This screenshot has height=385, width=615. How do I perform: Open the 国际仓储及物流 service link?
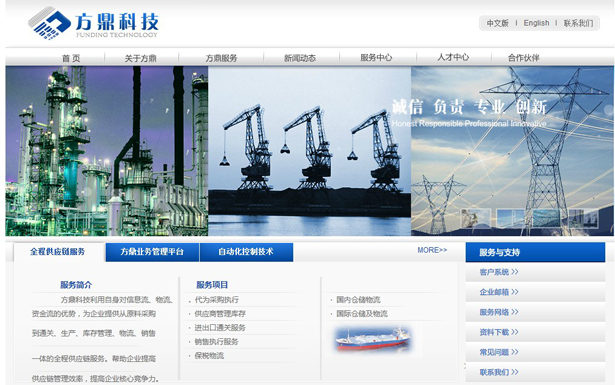(362, 314)
